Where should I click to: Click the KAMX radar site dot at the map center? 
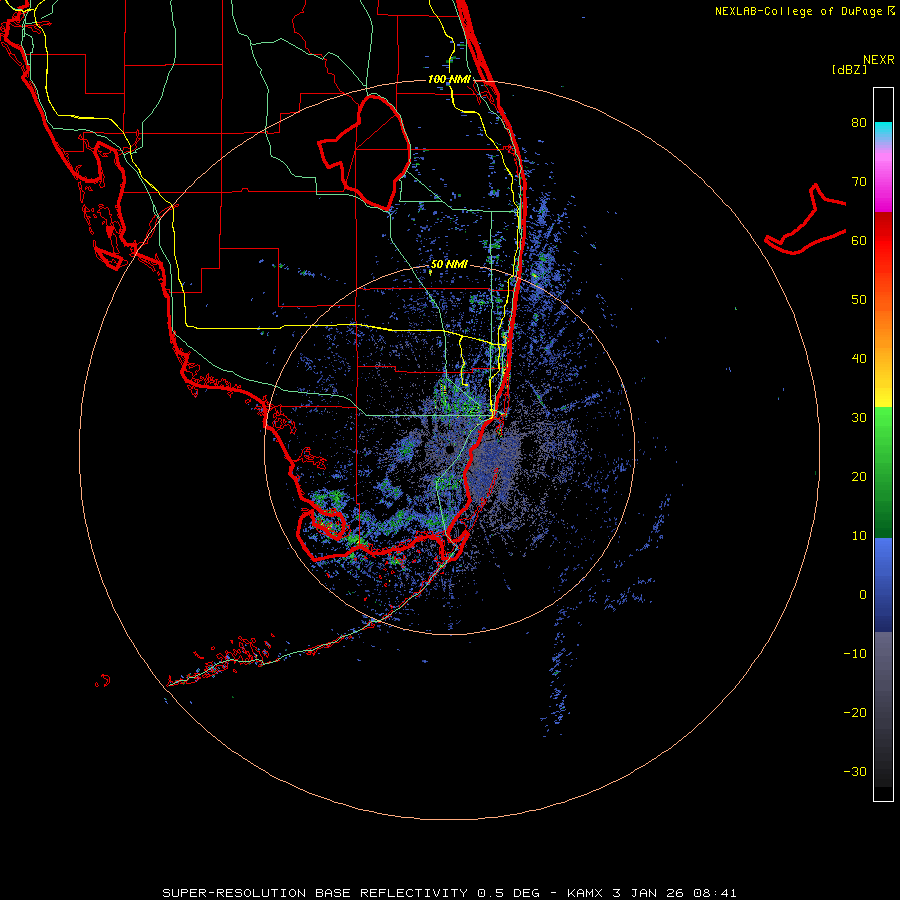[x=449, y=449]
